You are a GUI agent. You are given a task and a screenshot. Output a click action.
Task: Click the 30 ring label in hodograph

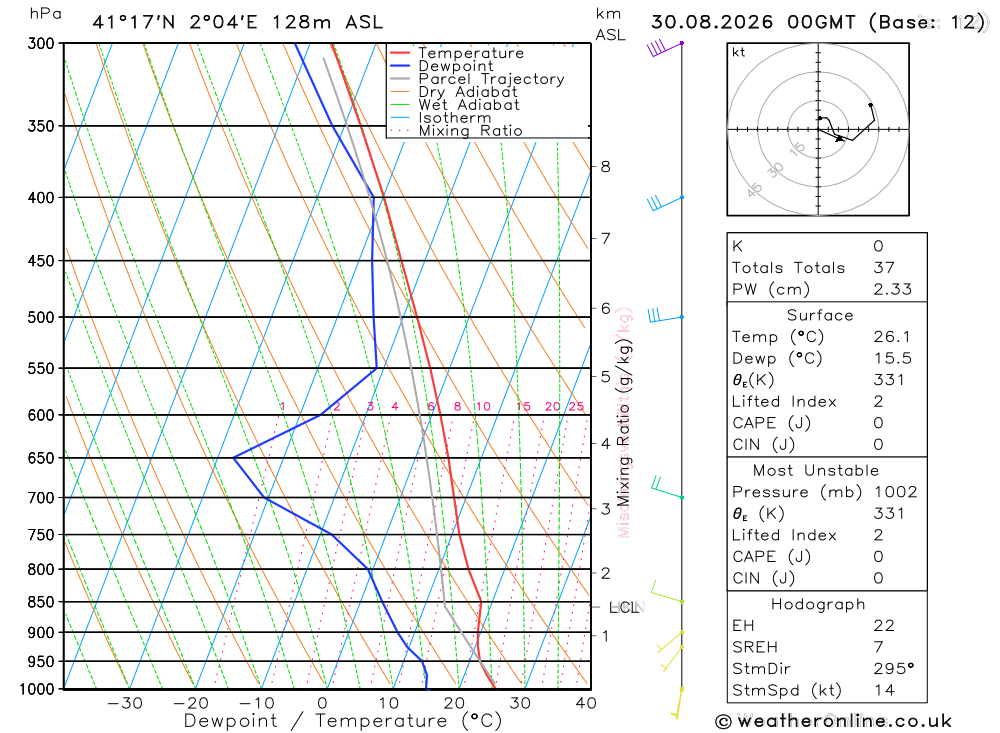click(775, 170)
